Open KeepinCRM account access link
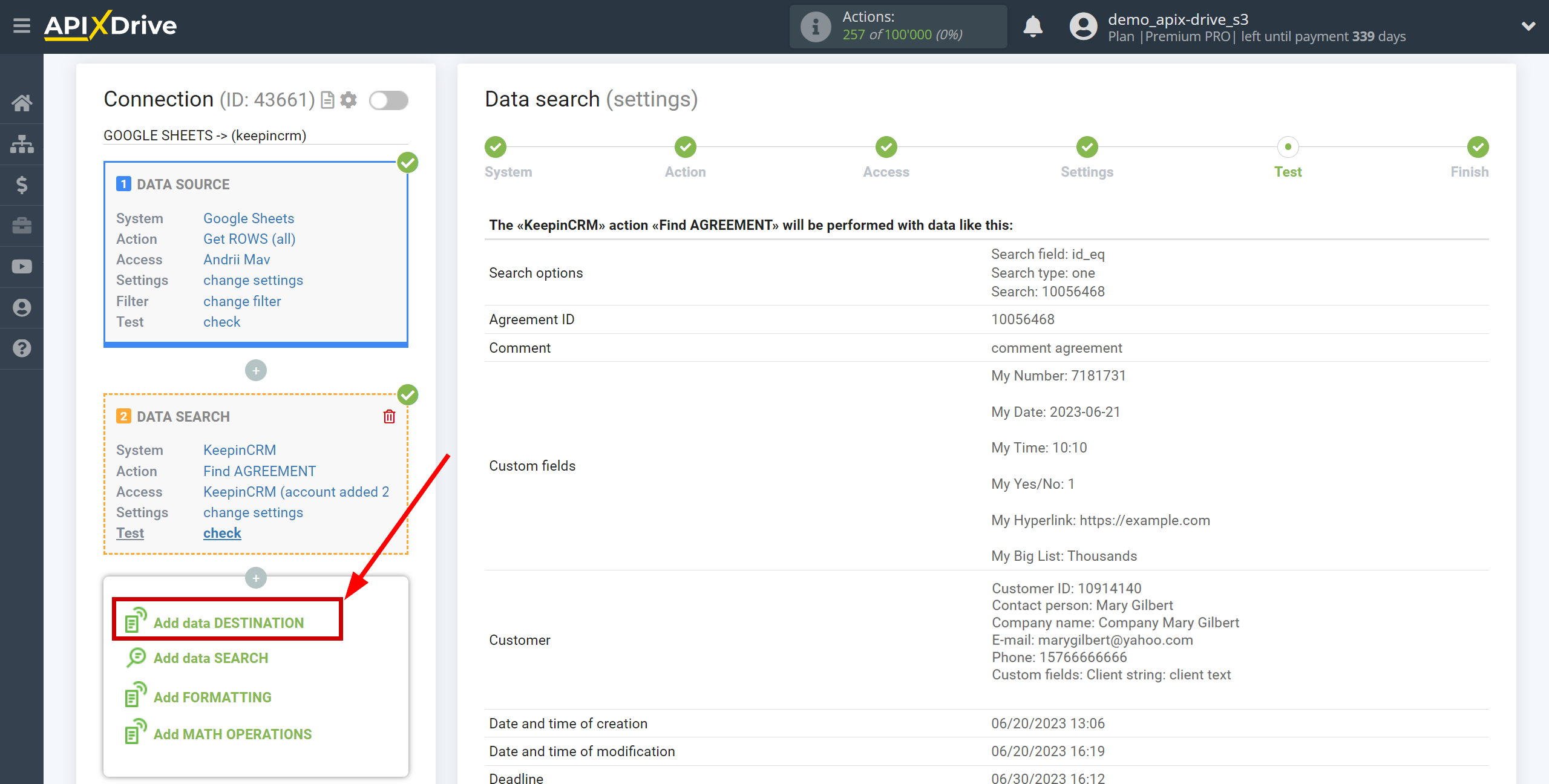 click(296, 492)
